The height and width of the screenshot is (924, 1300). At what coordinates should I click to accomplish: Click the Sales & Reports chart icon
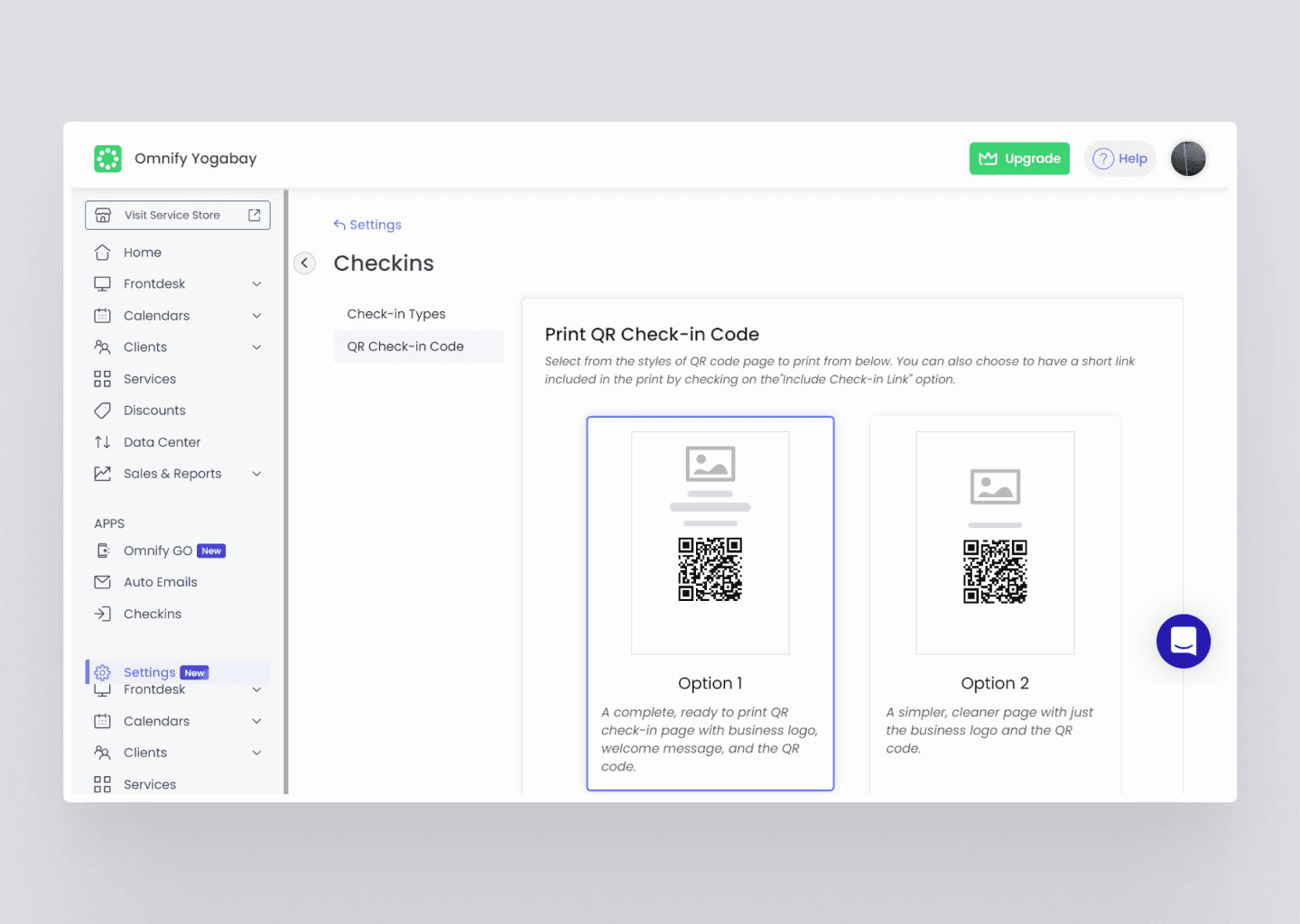click(x=103, y=474)
